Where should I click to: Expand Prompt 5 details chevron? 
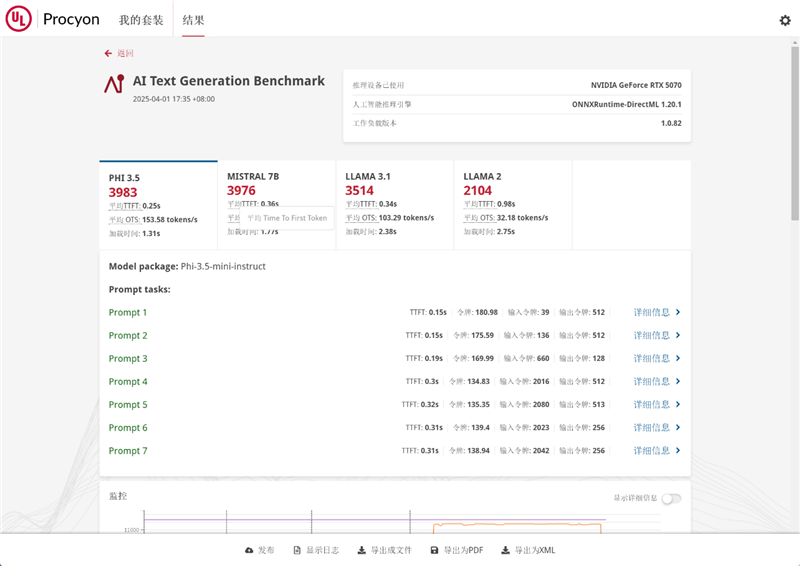[678, 404]
